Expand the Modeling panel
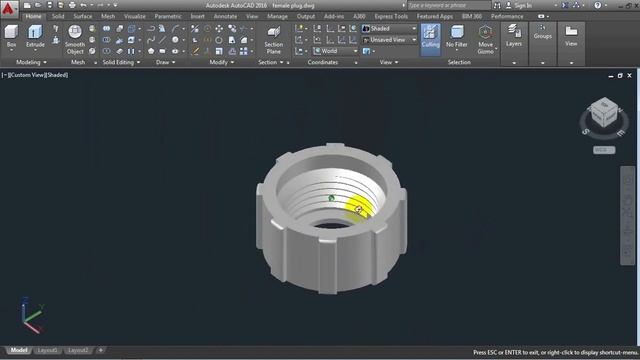The width and height of the screenshot is (640, 360). (x=31, y=62)
